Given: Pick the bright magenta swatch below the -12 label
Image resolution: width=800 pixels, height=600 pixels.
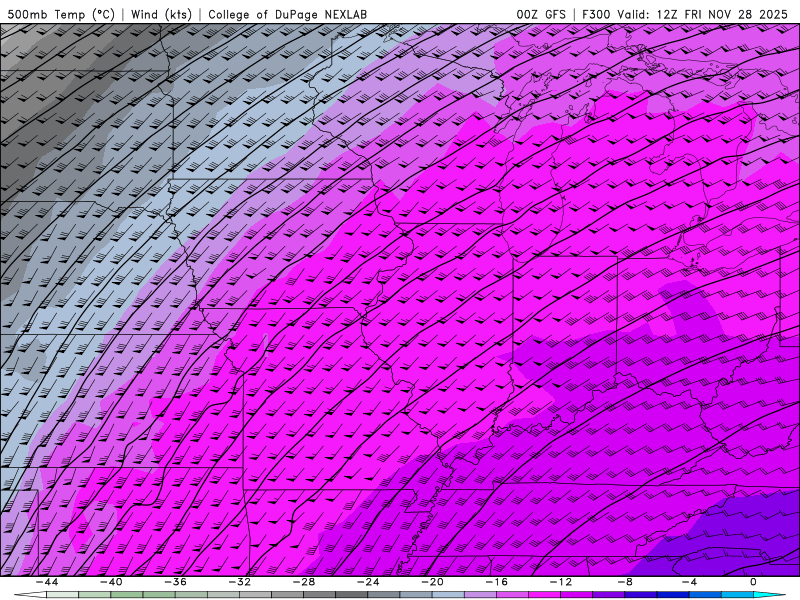Looking at the screenshot, I should point(544,595).
